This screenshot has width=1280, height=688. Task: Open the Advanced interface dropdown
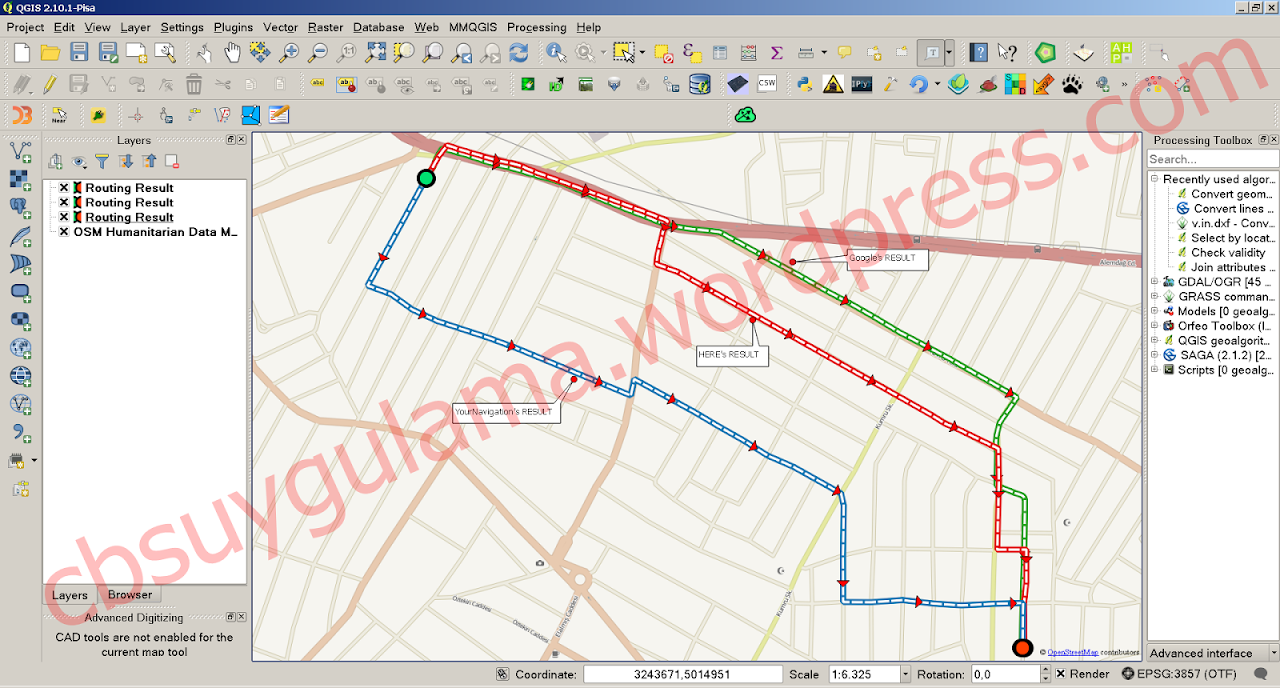[1213, 653]
